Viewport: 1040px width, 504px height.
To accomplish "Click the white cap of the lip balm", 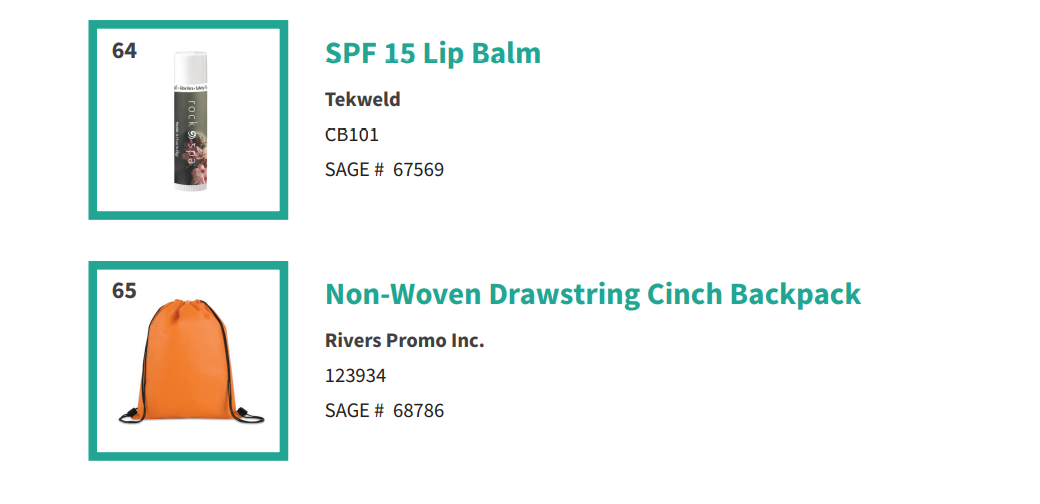I will pyautogui.click(x=192, y=68).
